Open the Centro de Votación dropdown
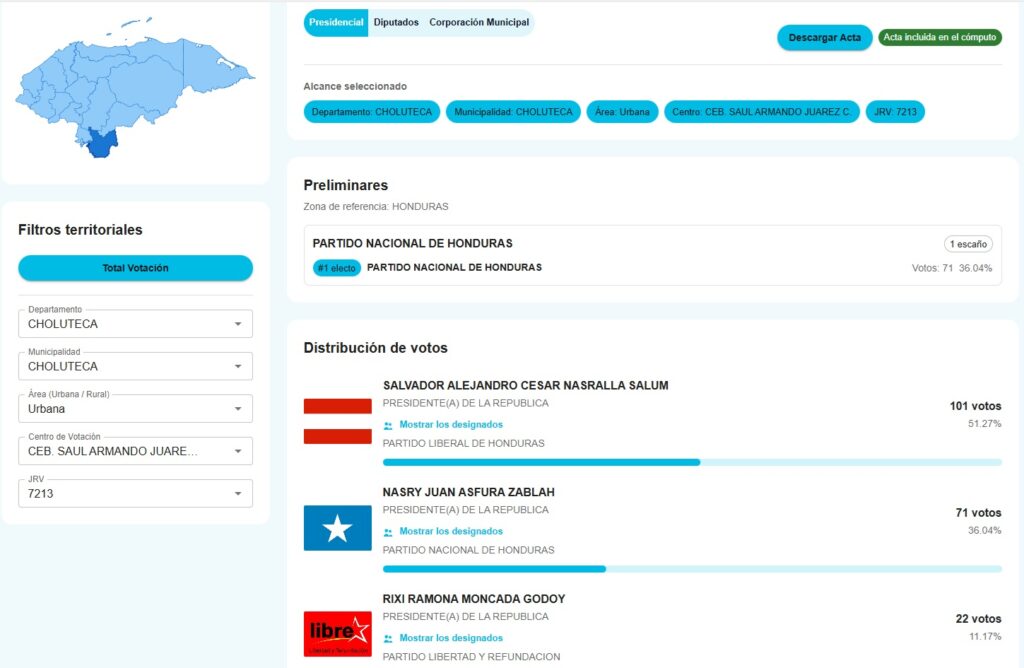This screenshot has height=668, width=1024. (135, 451)
